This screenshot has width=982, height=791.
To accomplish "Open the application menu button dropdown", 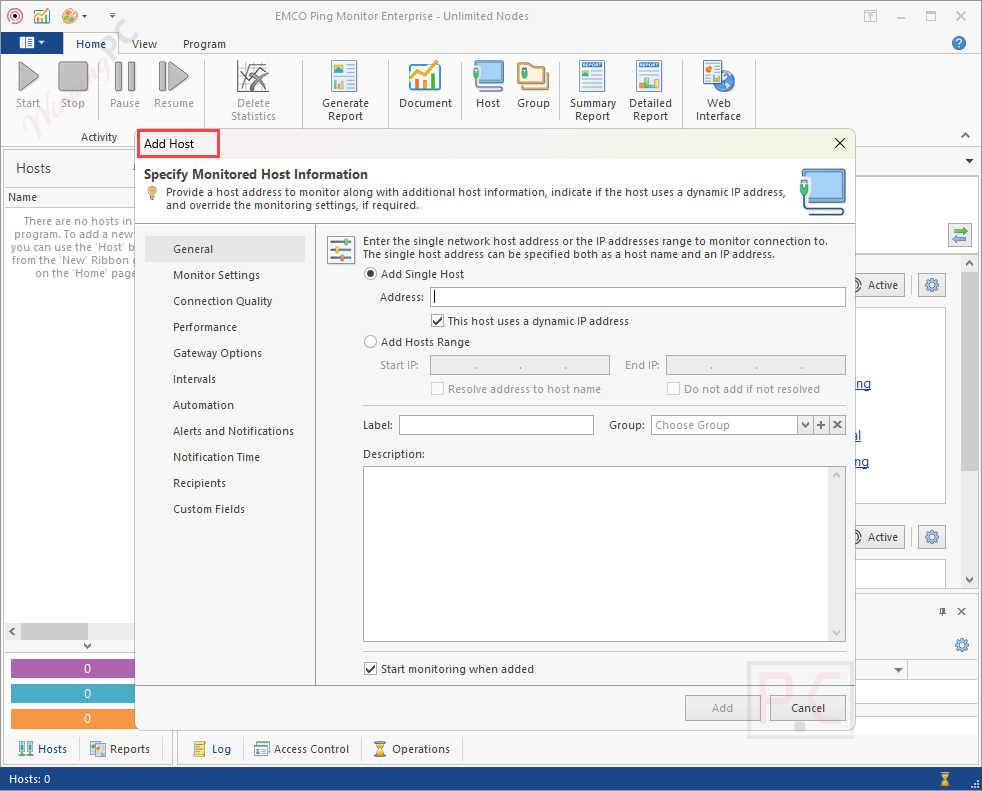I will tap(32, 43).
